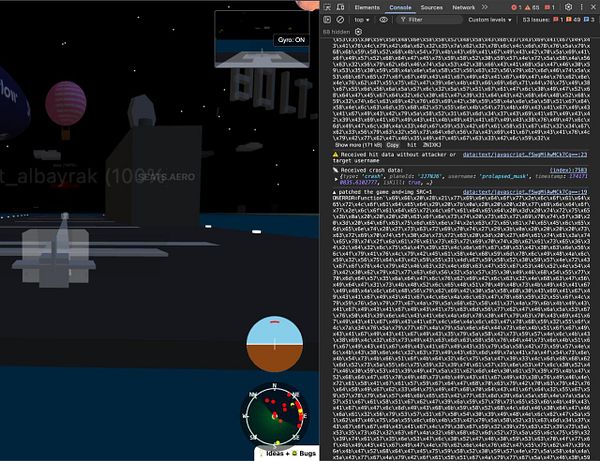
Task: Click the compass radar display
Action: click(x=275, y=415)
